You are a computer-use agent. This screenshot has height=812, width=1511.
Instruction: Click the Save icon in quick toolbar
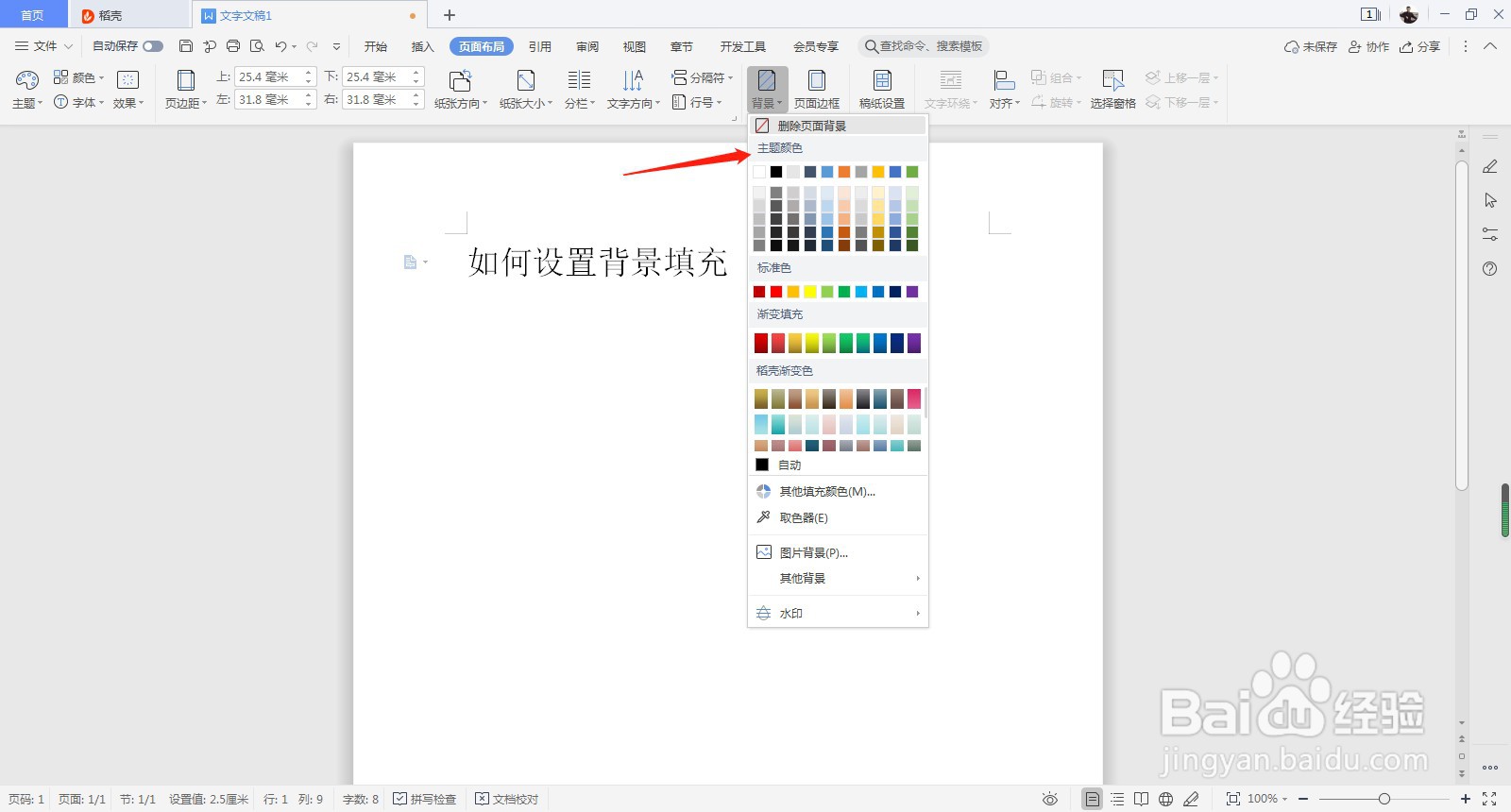(x=186, y=46)
